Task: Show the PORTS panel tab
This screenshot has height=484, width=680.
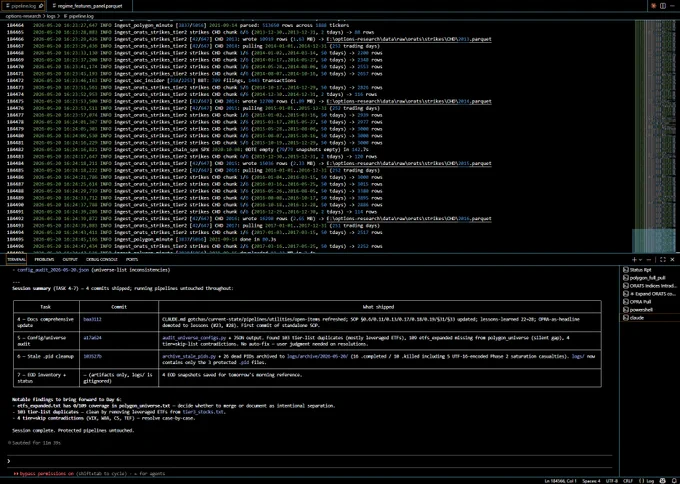Action: [x=132, y=259]
